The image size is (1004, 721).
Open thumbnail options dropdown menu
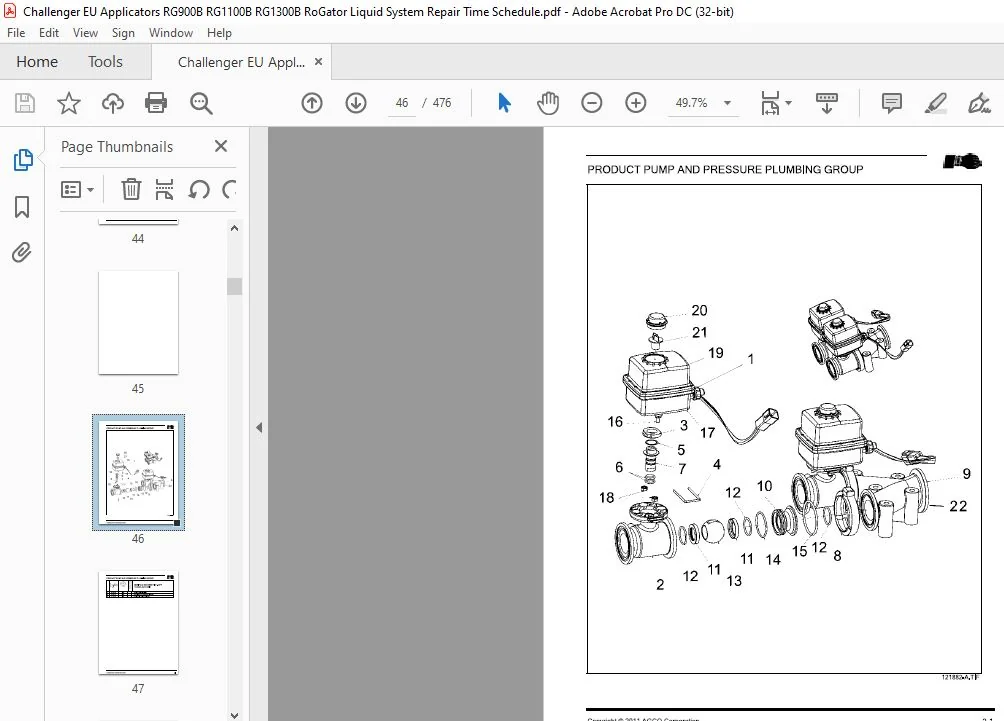point(77,190)
